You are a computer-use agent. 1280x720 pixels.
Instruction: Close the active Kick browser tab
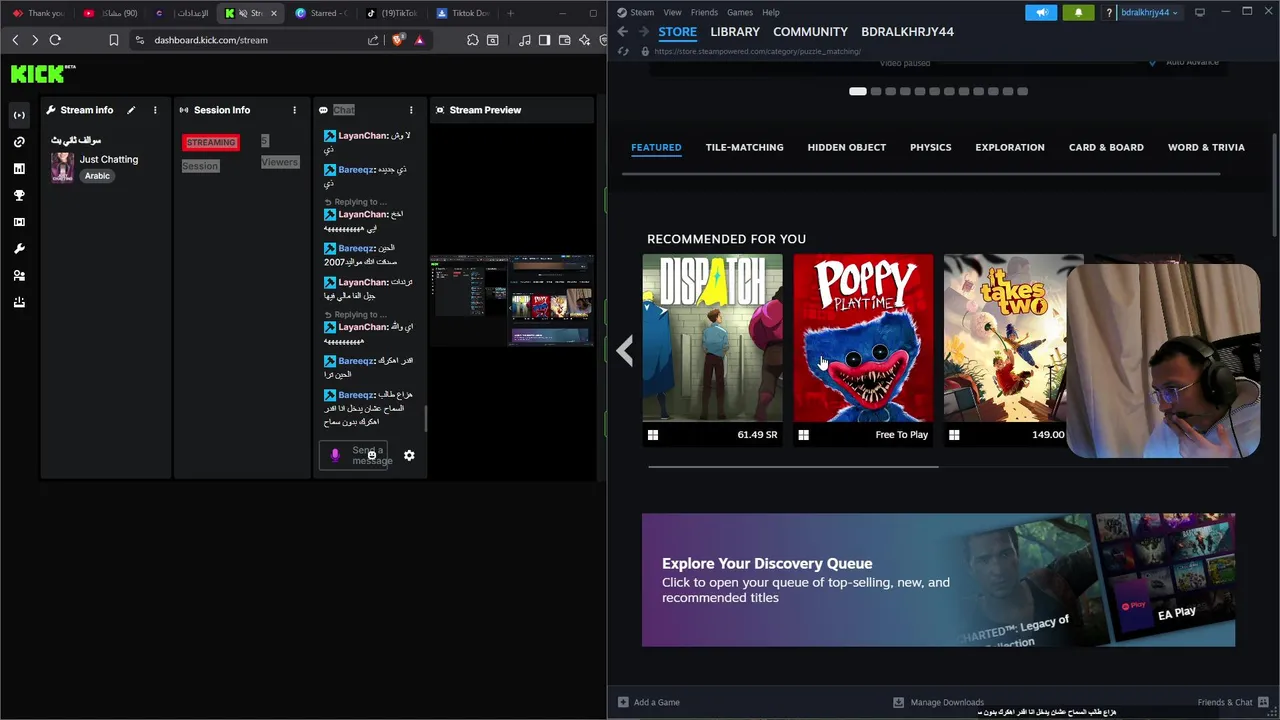pos(272,13)
